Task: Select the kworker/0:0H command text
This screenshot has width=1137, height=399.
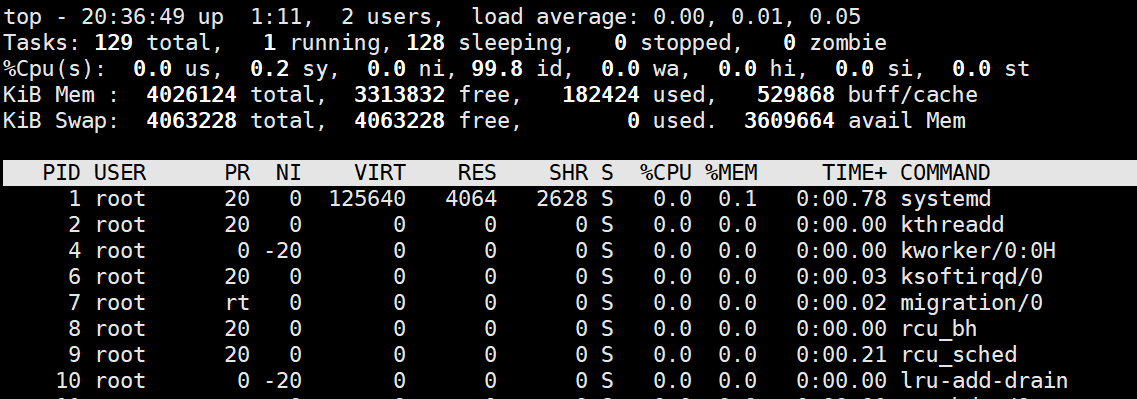Action: point(977,251)
